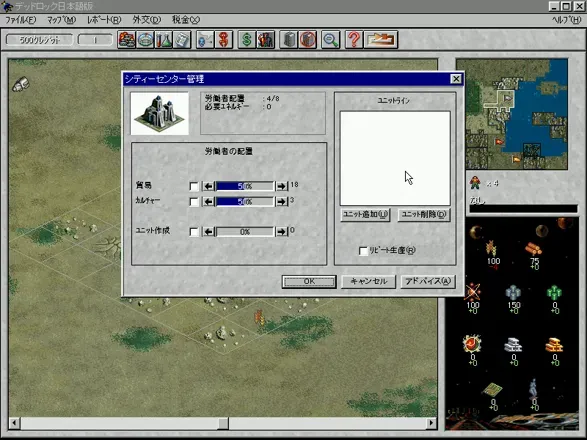
Task: Click the city center building picture
Action: (159, 114)
